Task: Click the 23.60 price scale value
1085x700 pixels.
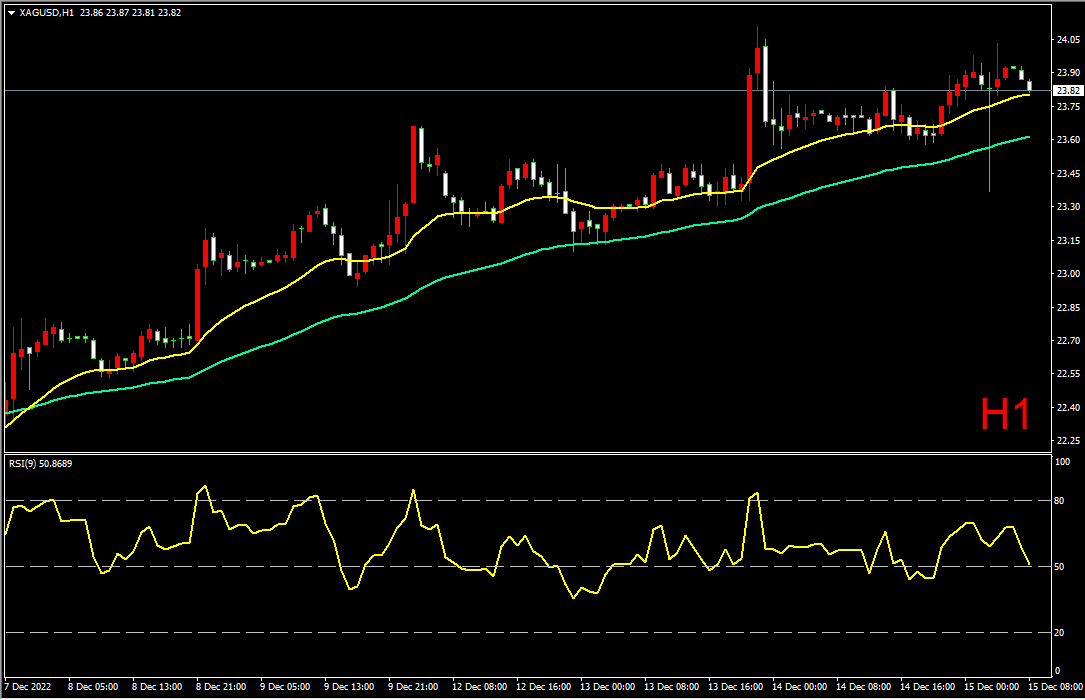Action: pyautogui.click(x=1068, y=140)
